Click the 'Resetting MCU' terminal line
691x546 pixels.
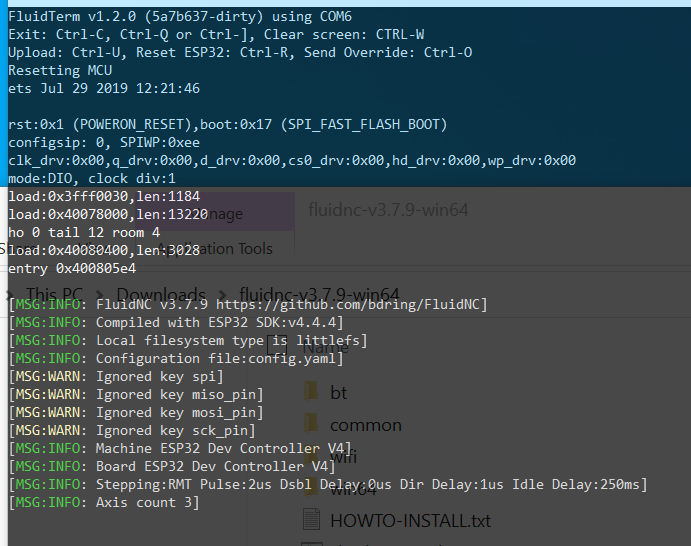point(60,71)
